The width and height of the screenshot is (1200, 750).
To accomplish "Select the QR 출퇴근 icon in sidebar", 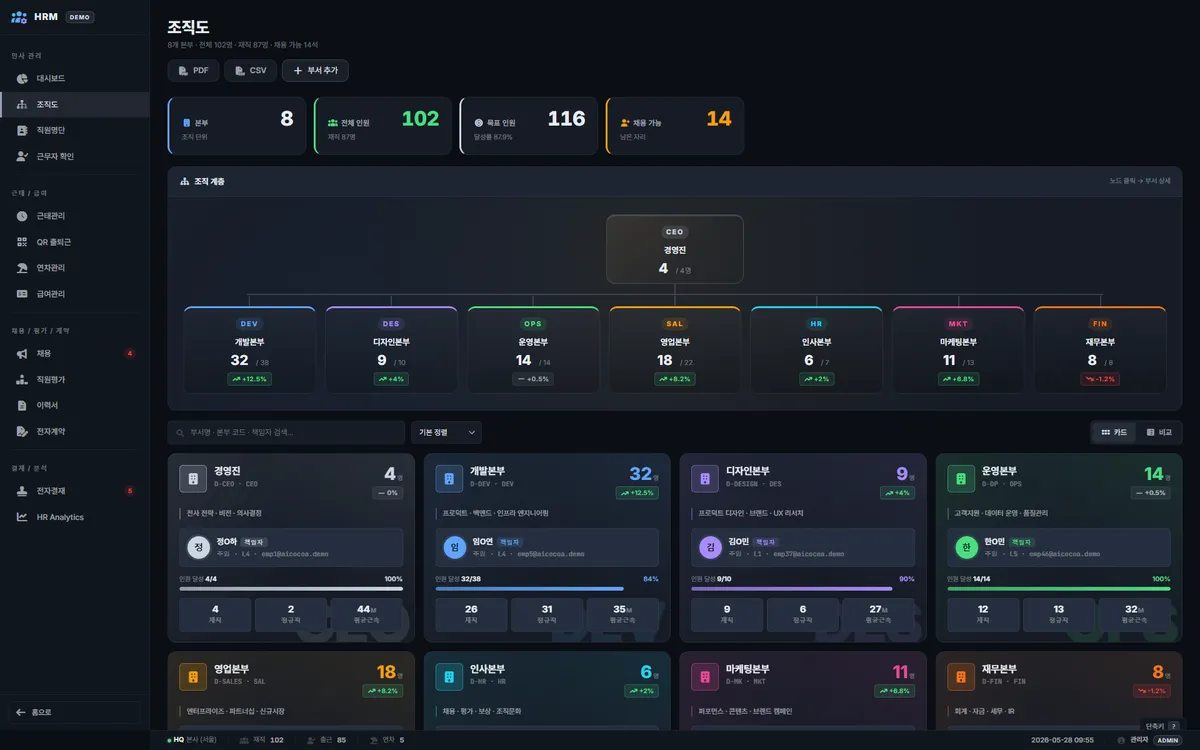I will point(22,242).
